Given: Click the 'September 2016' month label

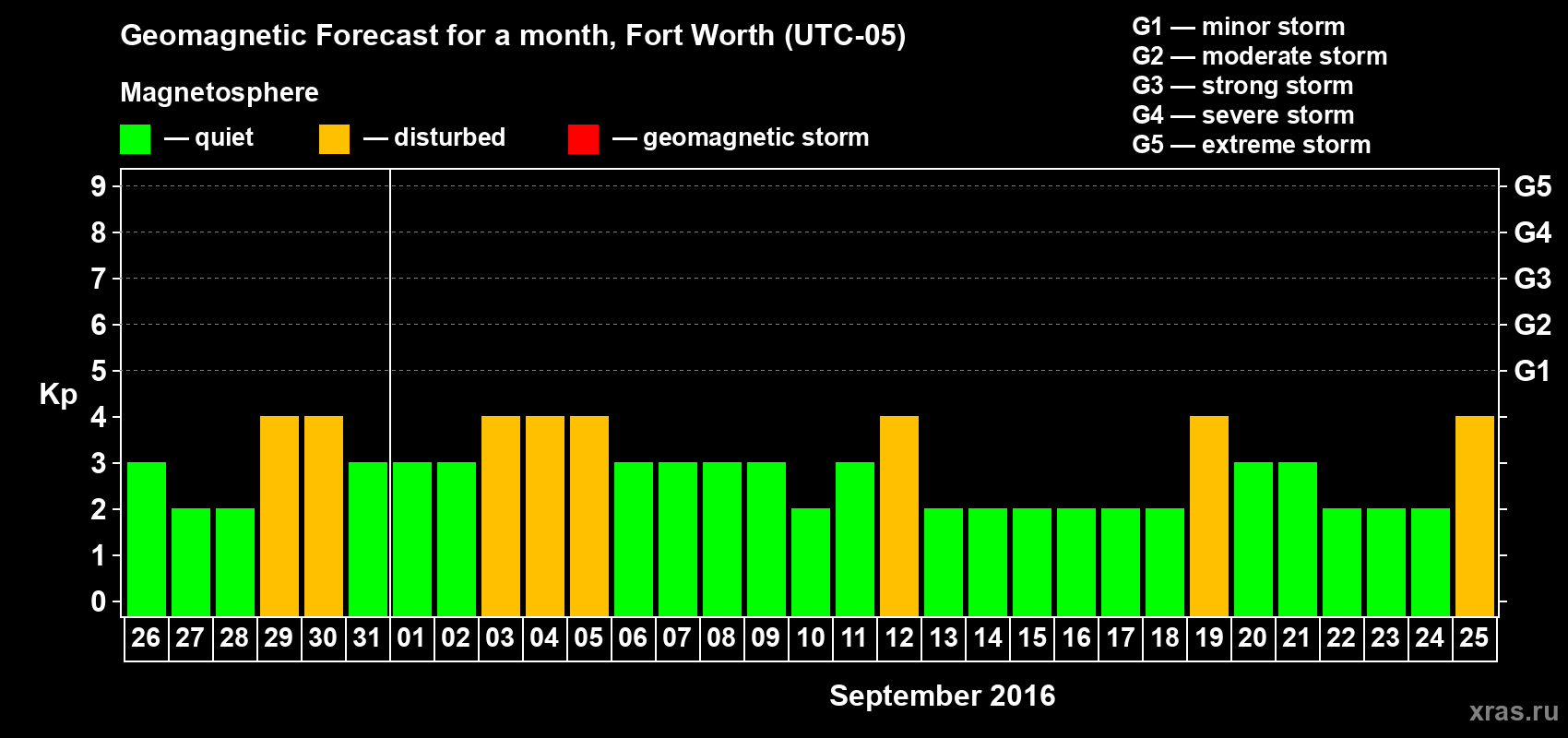Looking at the screenshot, I should [x=943, y=696].
